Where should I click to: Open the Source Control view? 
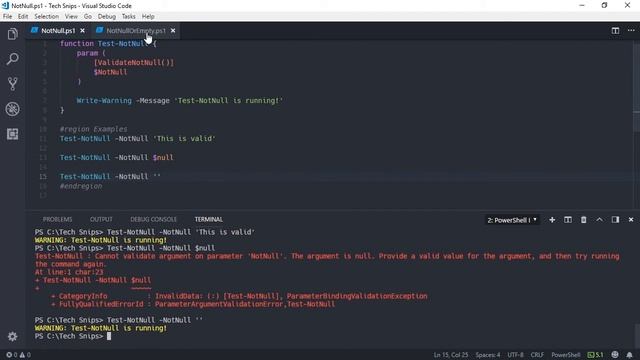coord(13,84)
